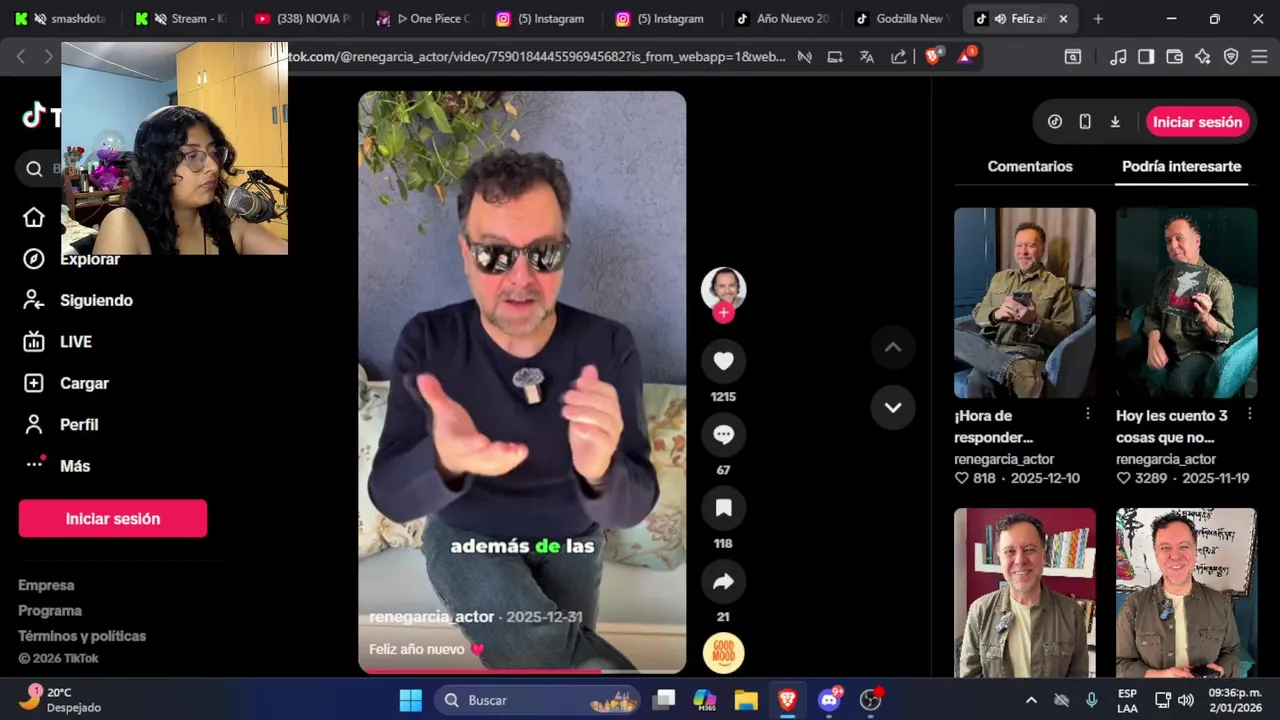Screen dimensions: 1280x720
Task: Open Windows Start menu
Action: point(411,700)
